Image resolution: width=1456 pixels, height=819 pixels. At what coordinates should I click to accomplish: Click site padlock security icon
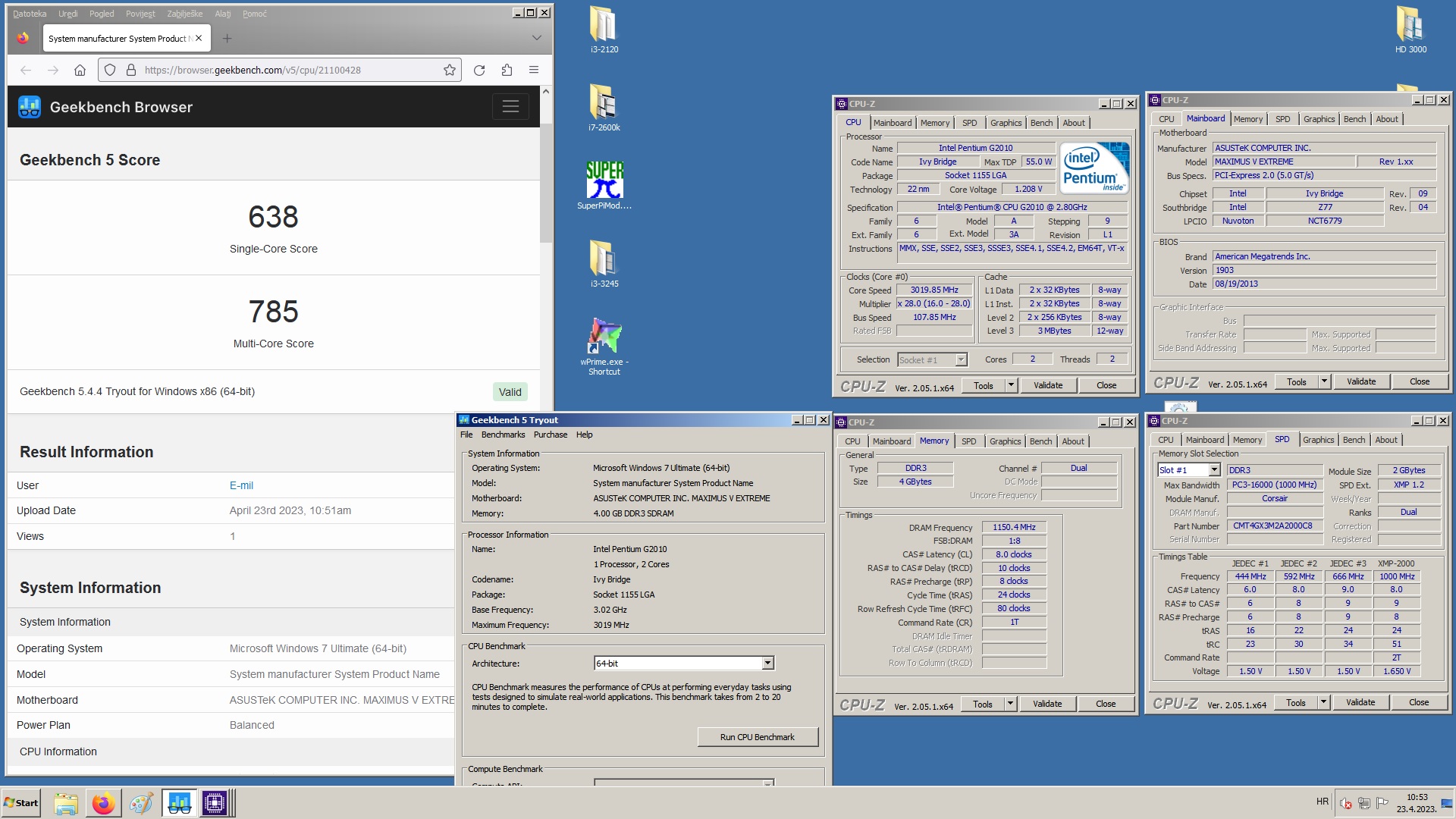pyautogui.click(x=130, y=70)
